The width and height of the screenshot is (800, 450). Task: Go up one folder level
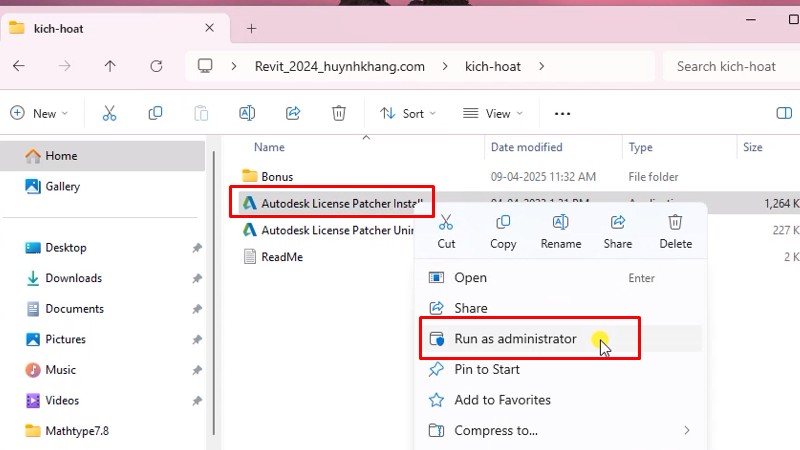(x=110, y=66)
